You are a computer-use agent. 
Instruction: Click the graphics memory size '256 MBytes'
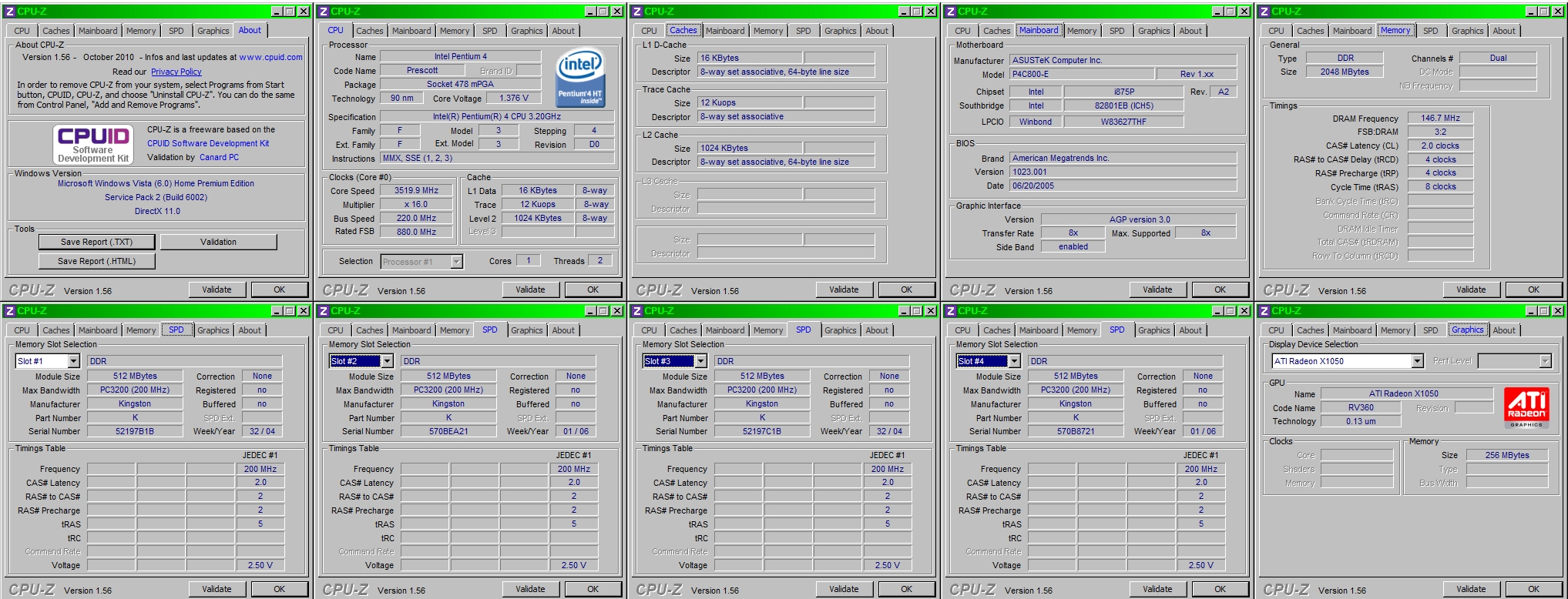(1507, 455)
